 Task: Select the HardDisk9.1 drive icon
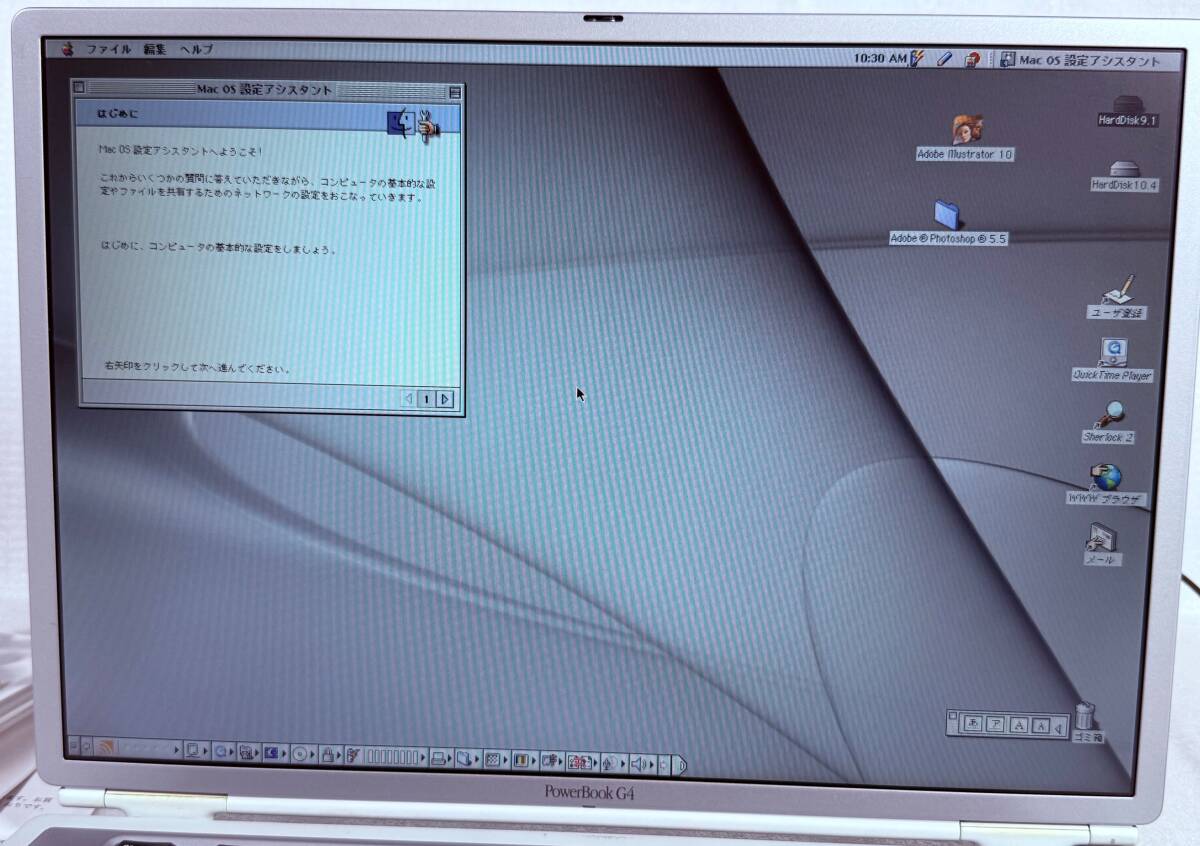tap(1127, 104)
